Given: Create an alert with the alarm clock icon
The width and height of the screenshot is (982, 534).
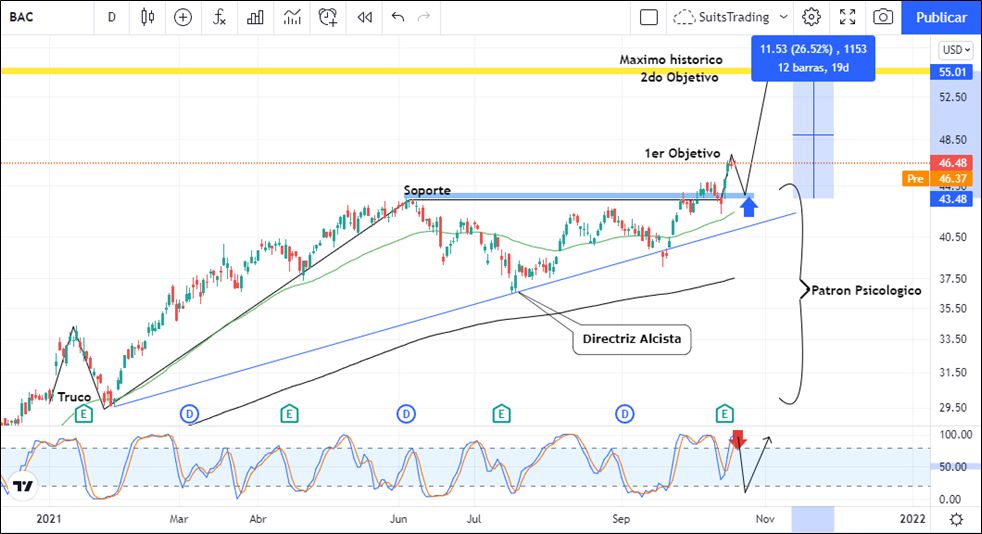Looking at the screenshot, I should pos(328,17).
